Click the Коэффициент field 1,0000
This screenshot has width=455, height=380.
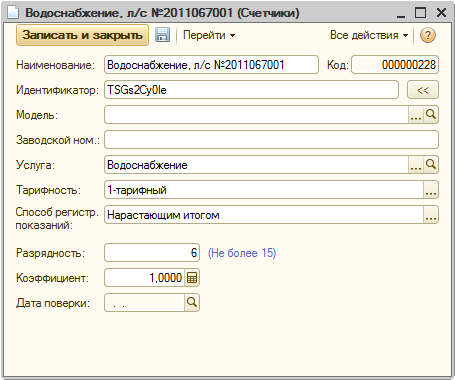(144, 278)
